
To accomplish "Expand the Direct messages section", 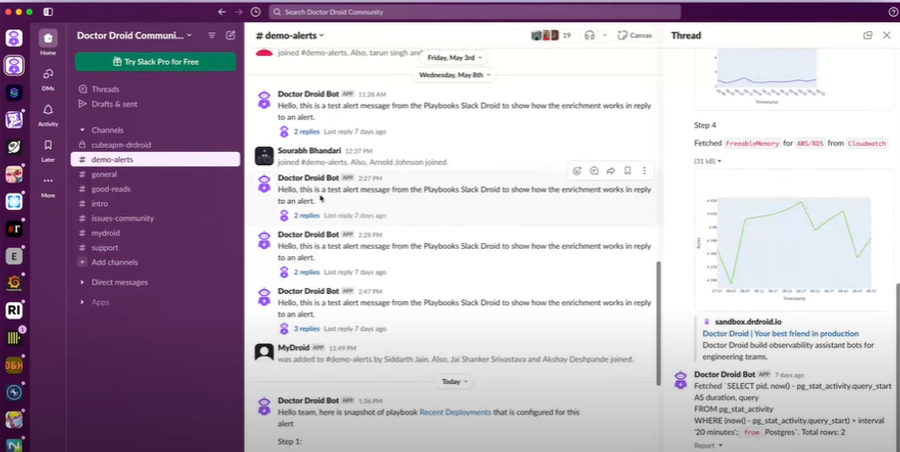I will 82,283.
